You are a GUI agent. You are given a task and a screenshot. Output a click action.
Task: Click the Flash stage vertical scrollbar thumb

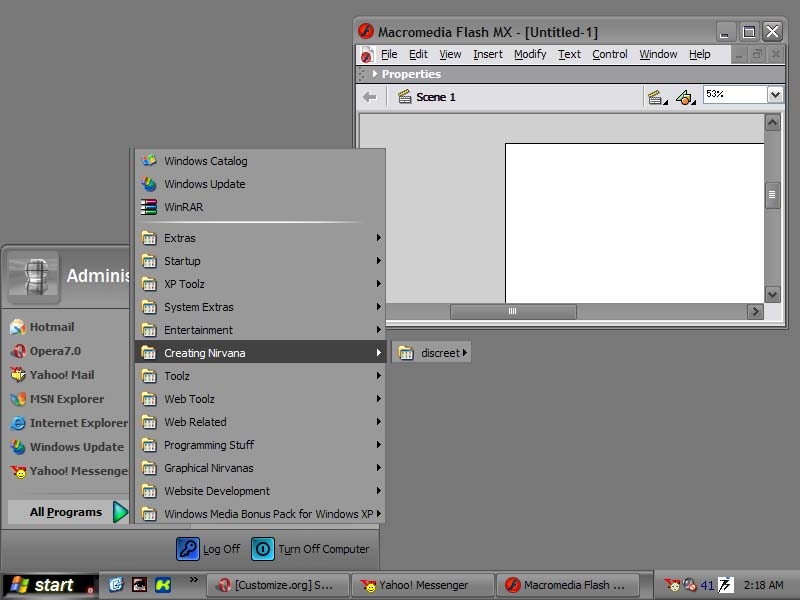772,194
